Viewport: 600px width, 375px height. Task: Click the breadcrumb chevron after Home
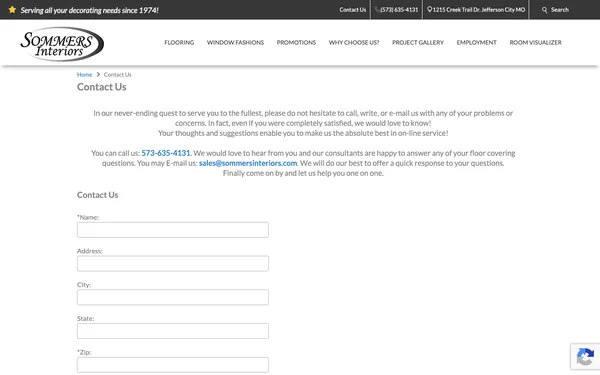point(98,75)
